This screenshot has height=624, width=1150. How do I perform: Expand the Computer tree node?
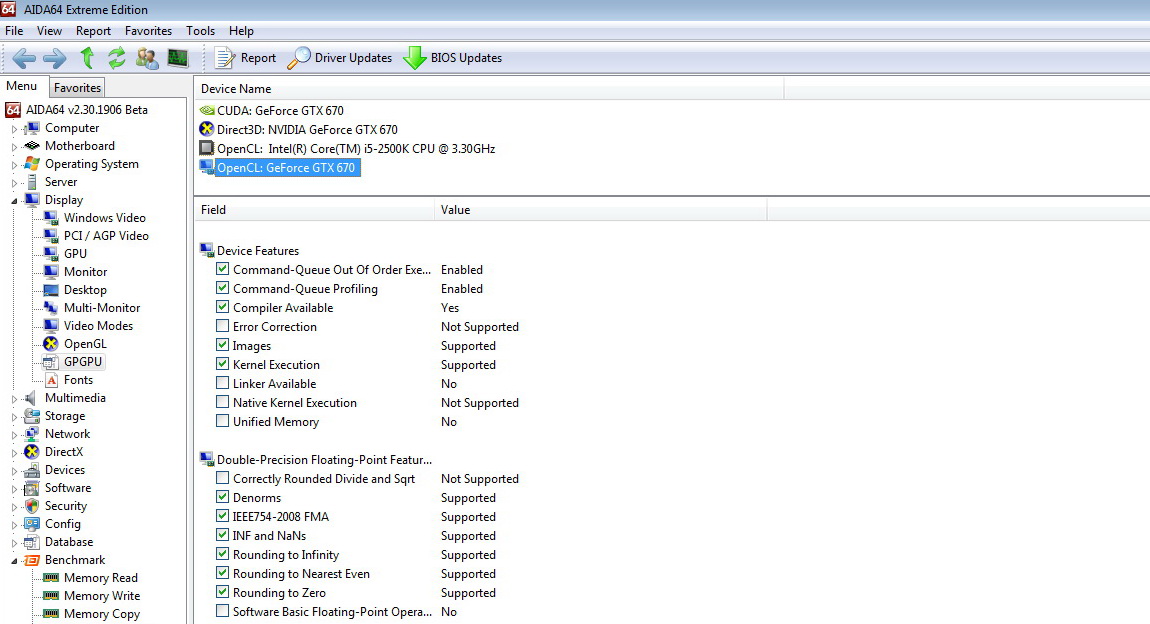pos(14,128)
